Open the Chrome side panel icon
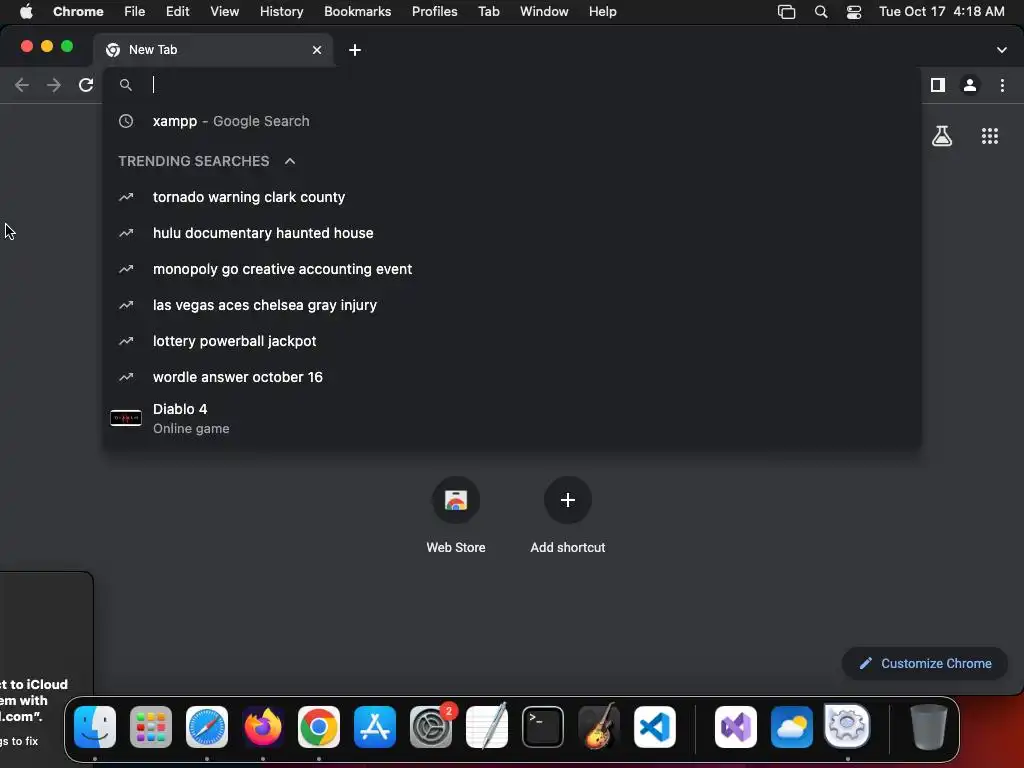1024x768 pixels. (938, 85)
